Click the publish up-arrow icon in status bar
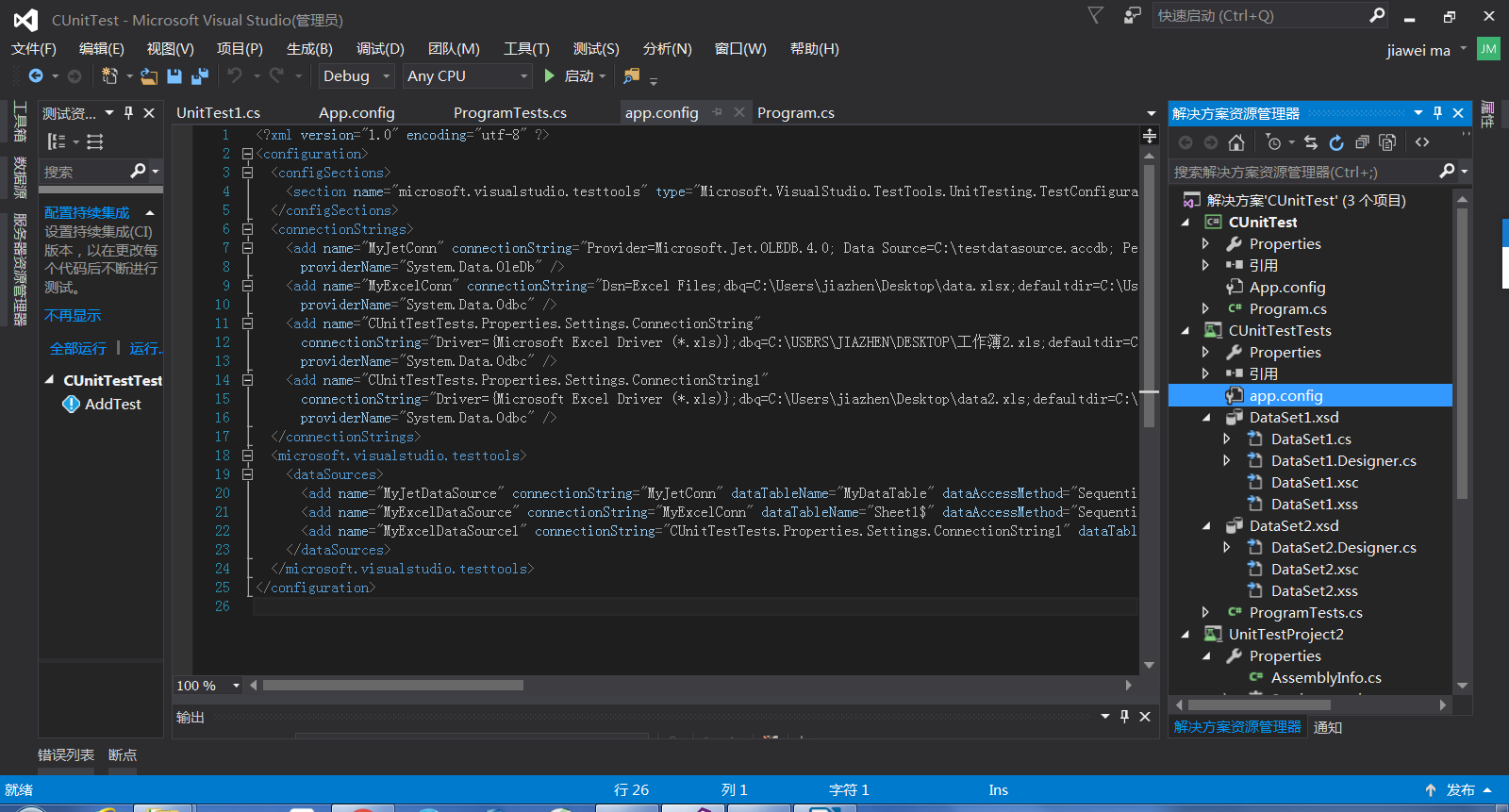 pos(1431,790)
